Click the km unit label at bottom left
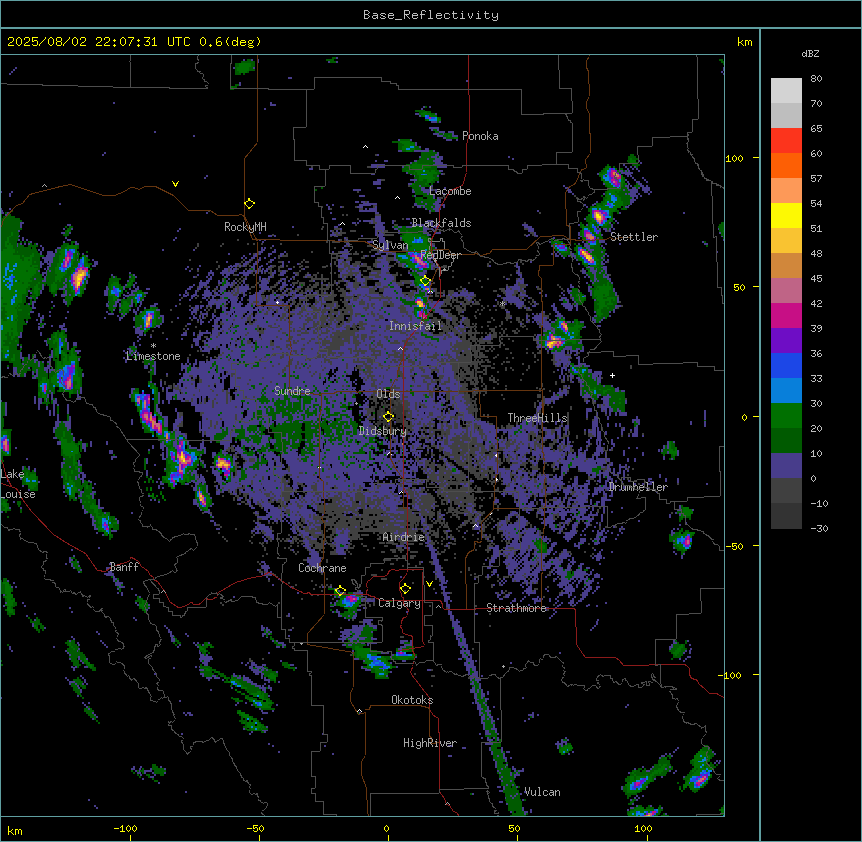Image resolution: width=862 pixels, height=842 pixels. coord(14,830)
